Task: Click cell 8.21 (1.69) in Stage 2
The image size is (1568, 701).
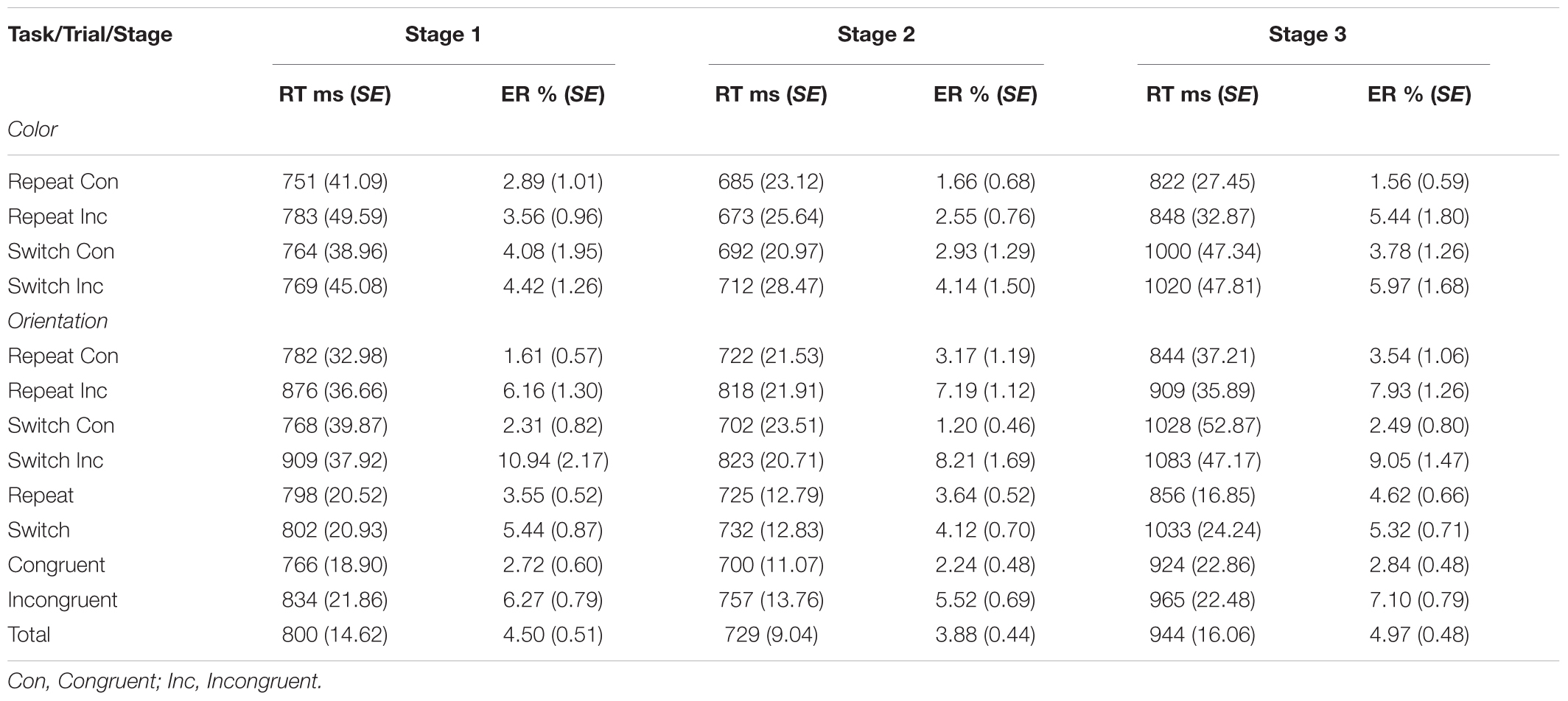Action: 985,461
